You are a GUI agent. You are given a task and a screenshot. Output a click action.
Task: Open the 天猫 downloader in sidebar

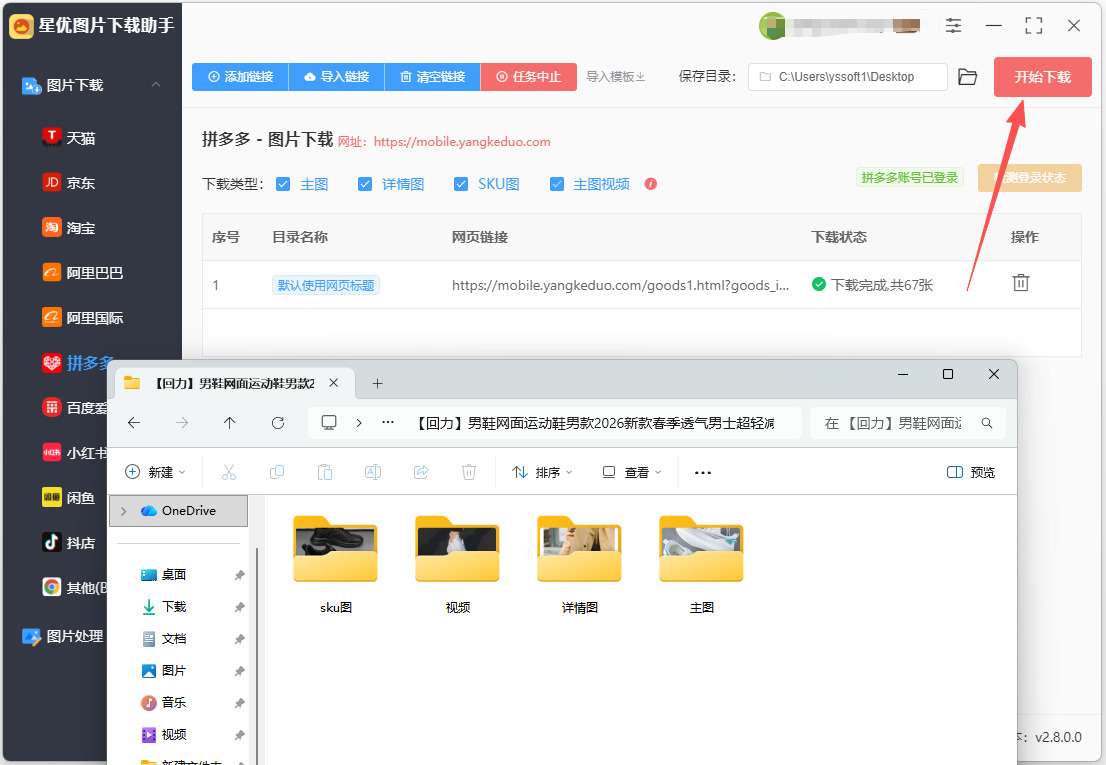(x=69, y=137)
